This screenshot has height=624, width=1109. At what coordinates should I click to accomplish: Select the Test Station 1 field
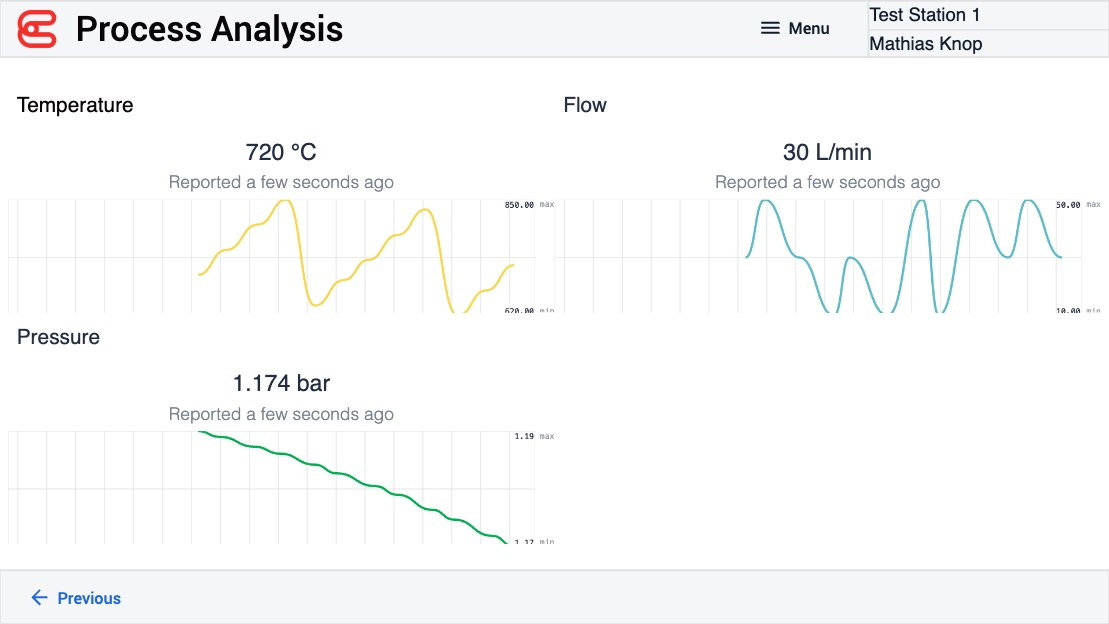coord(987,15)
